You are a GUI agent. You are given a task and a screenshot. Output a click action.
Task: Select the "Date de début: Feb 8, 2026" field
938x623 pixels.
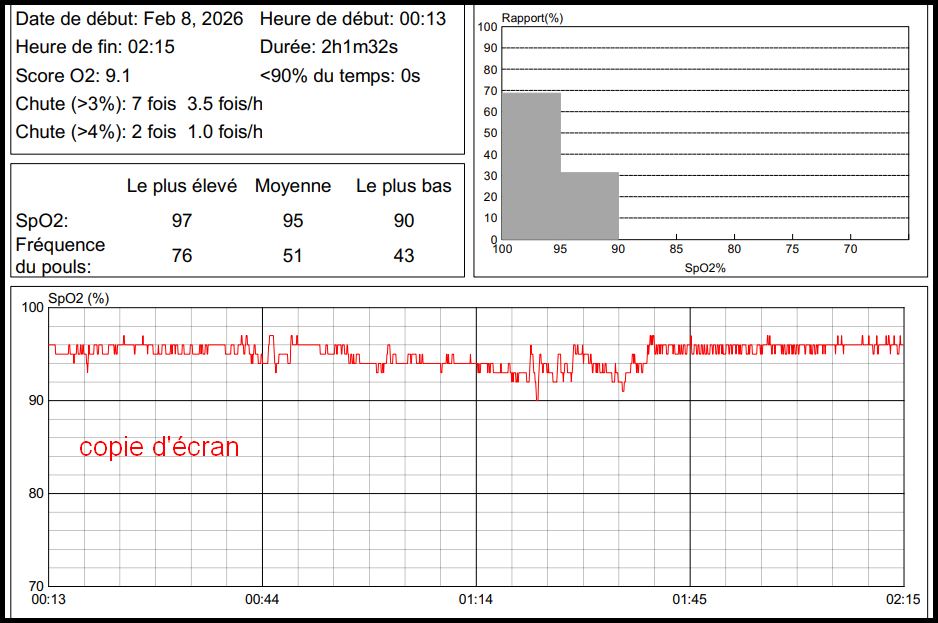pyautogui.click(x=132, y=19)
